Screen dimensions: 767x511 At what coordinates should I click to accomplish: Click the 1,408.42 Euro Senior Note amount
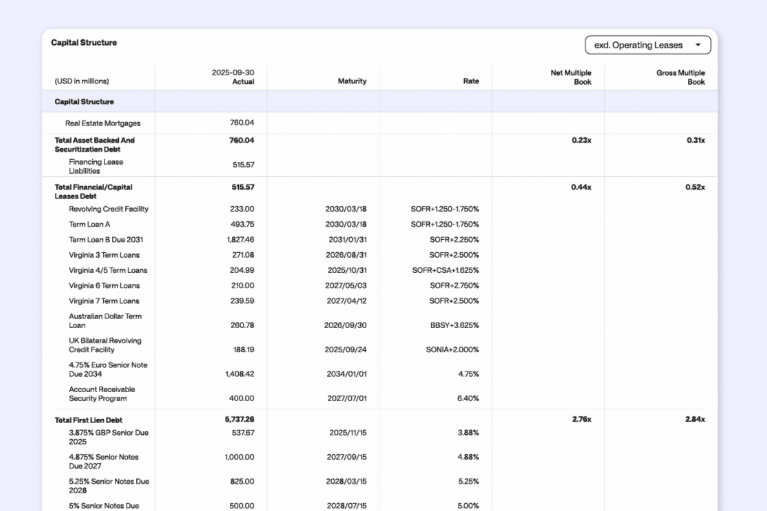239,374
